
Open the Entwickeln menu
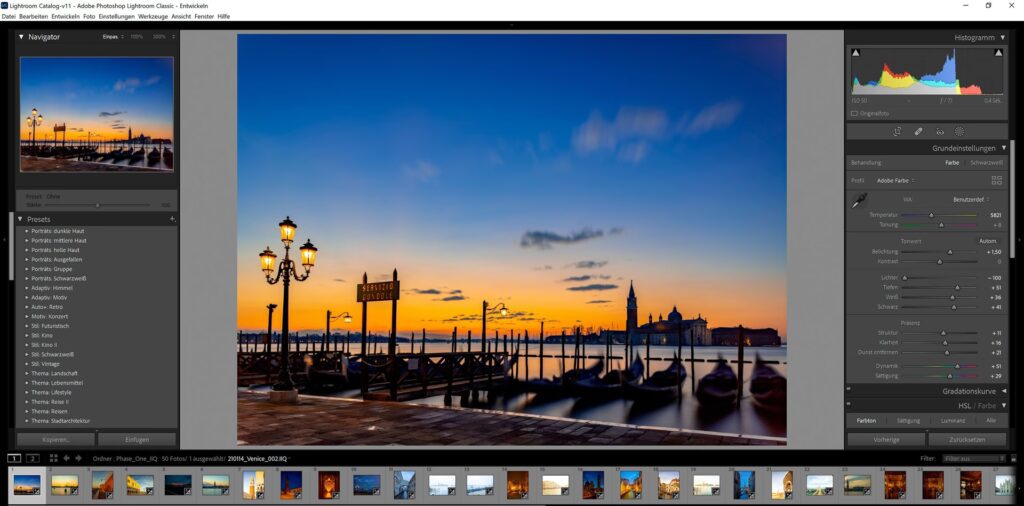click(65, 16)
